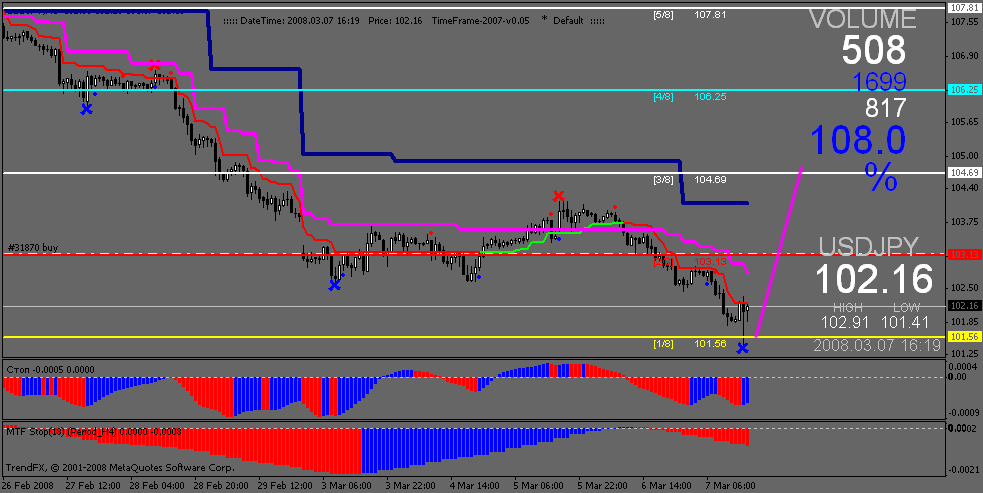
Task: Click the large blue '108.0' percentage value
Action: 858,139
